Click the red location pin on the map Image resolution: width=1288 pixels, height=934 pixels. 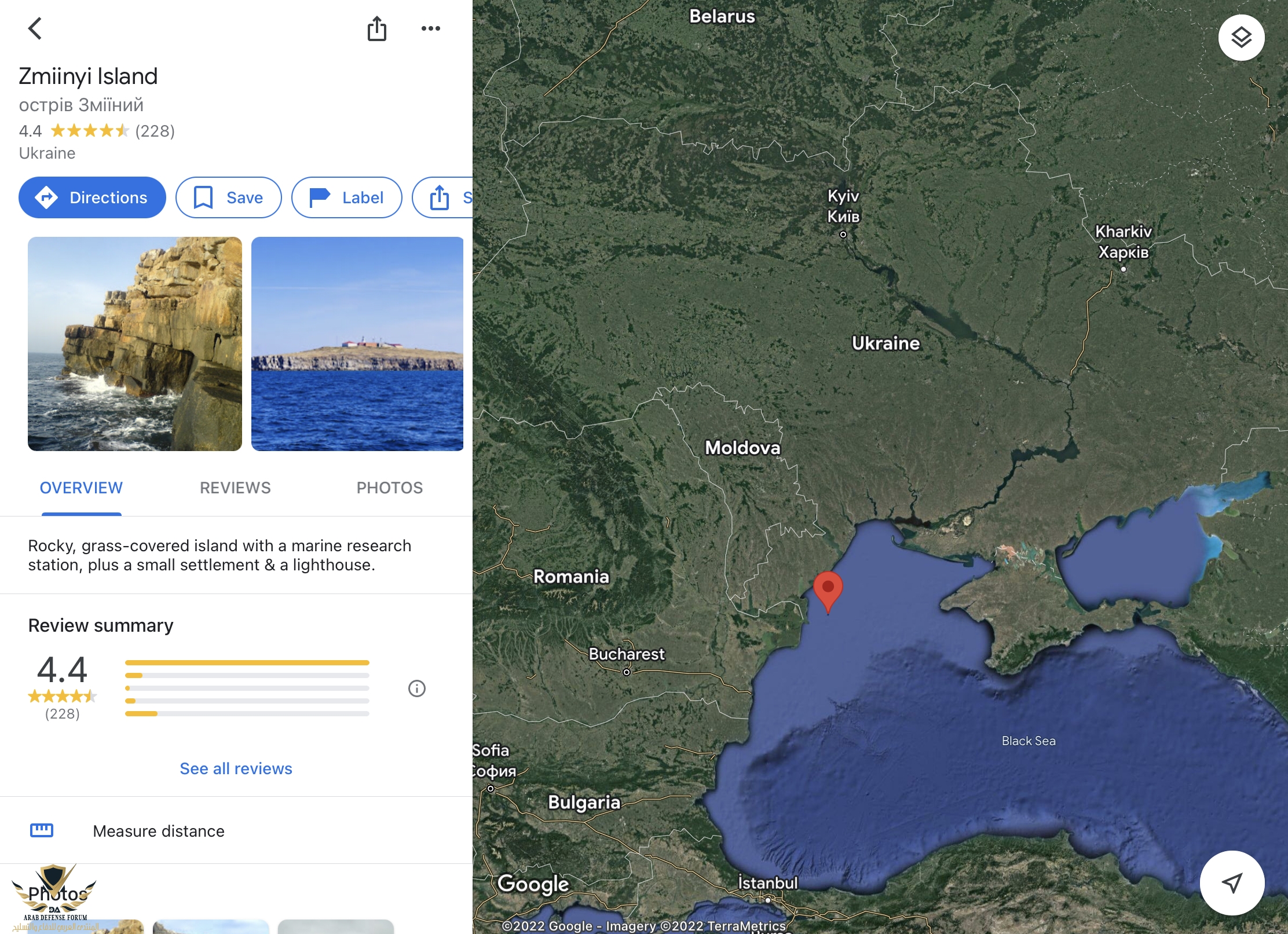pyautogui.click(x=828, y=591)
